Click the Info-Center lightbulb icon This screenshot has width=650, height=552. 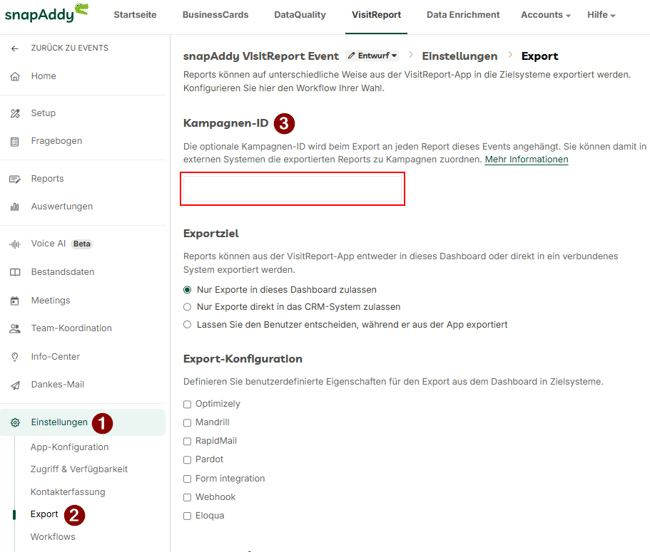point(15,357)
